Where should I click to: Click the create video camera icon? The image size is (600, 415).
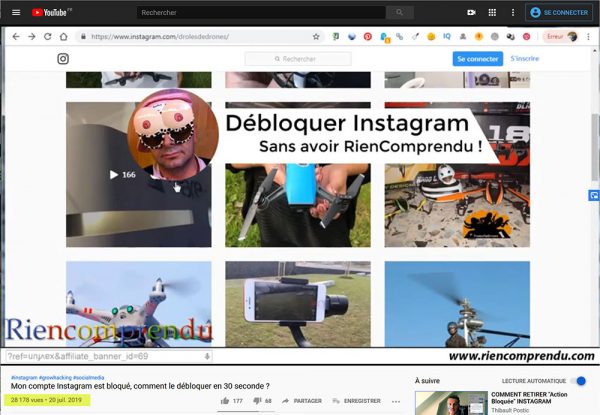[x=471, y=13]
